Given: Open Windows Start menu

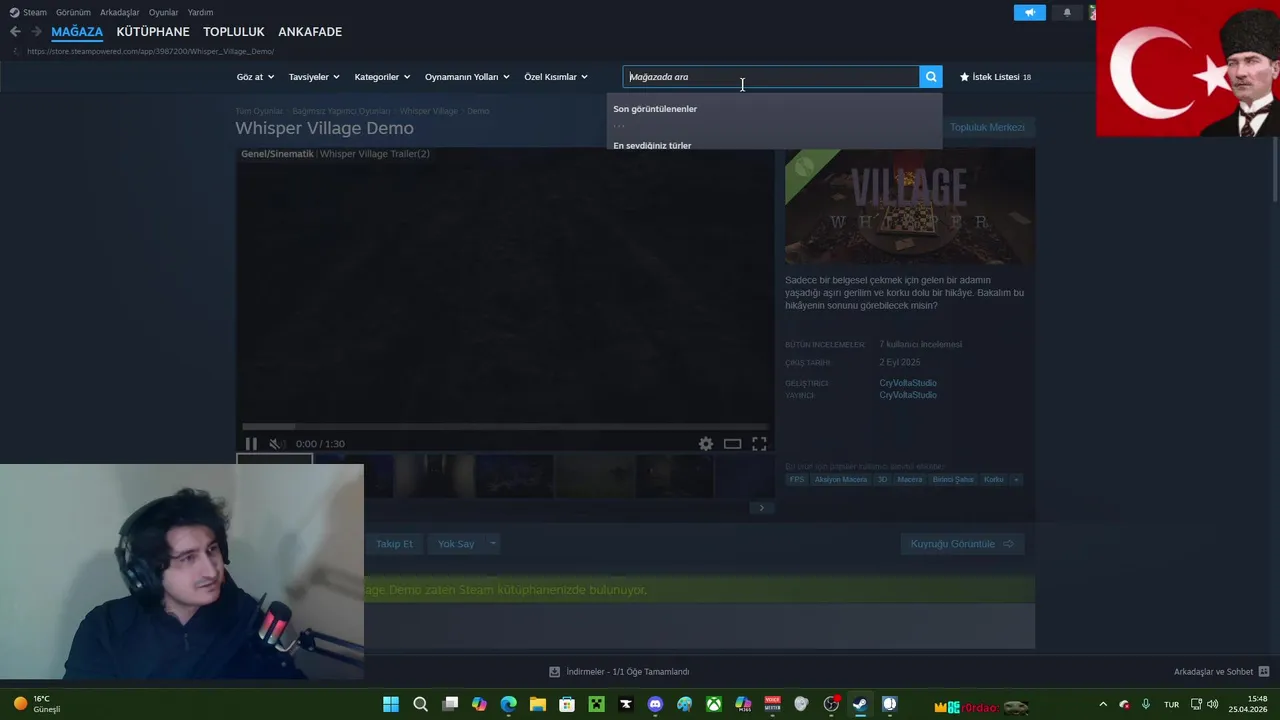Looking at the screenshot, I should click(x=391, y=705).
